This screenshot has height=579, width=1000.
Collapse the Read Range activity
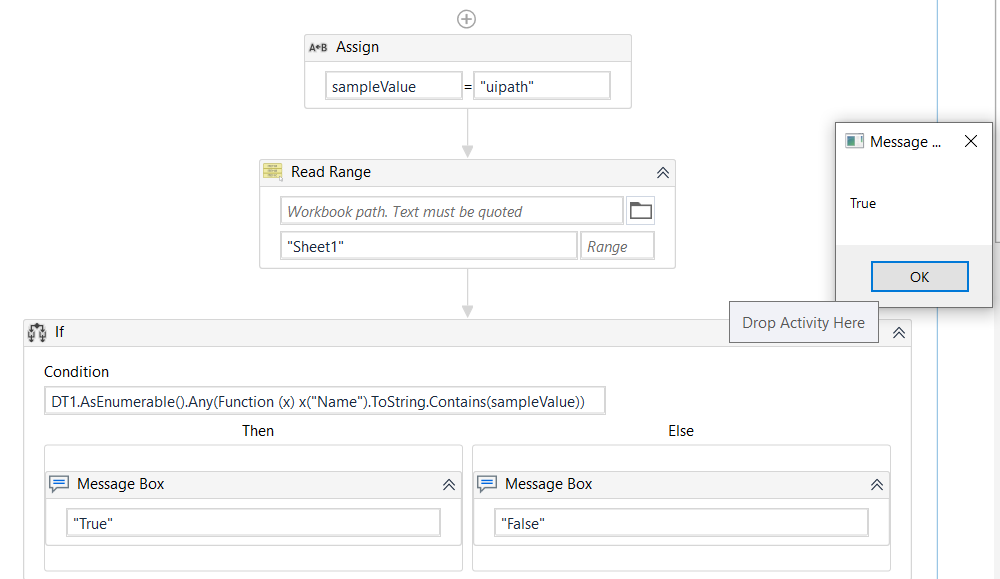click(662, 172)
